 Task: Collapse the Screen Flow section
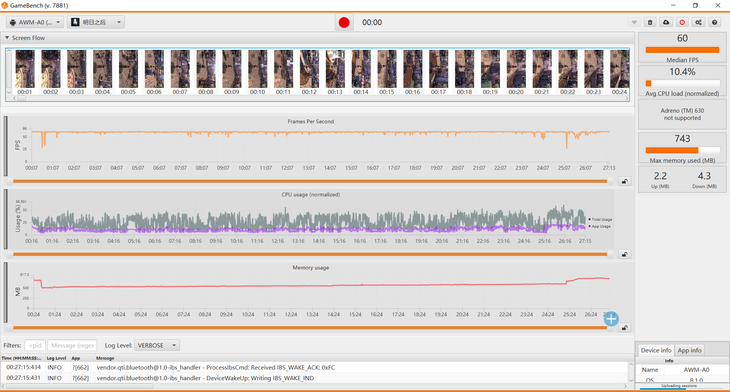(x=7, y=38)
